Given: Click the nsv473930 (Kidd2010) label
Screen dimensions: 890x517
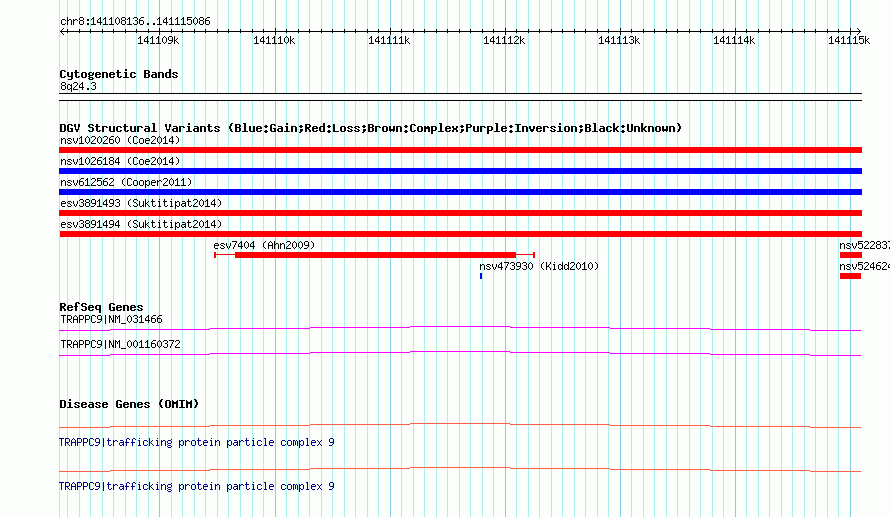Looking at the screenshot, I should coord(539,266).
